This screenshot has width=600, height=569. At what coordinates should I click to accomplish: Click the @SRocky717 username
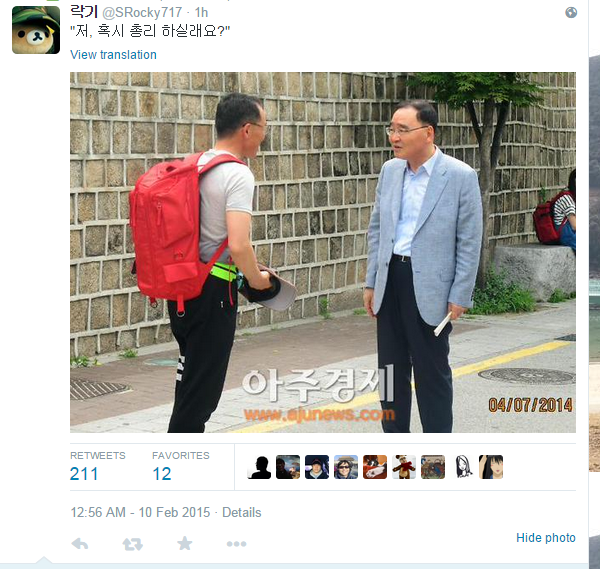(142, 13)
